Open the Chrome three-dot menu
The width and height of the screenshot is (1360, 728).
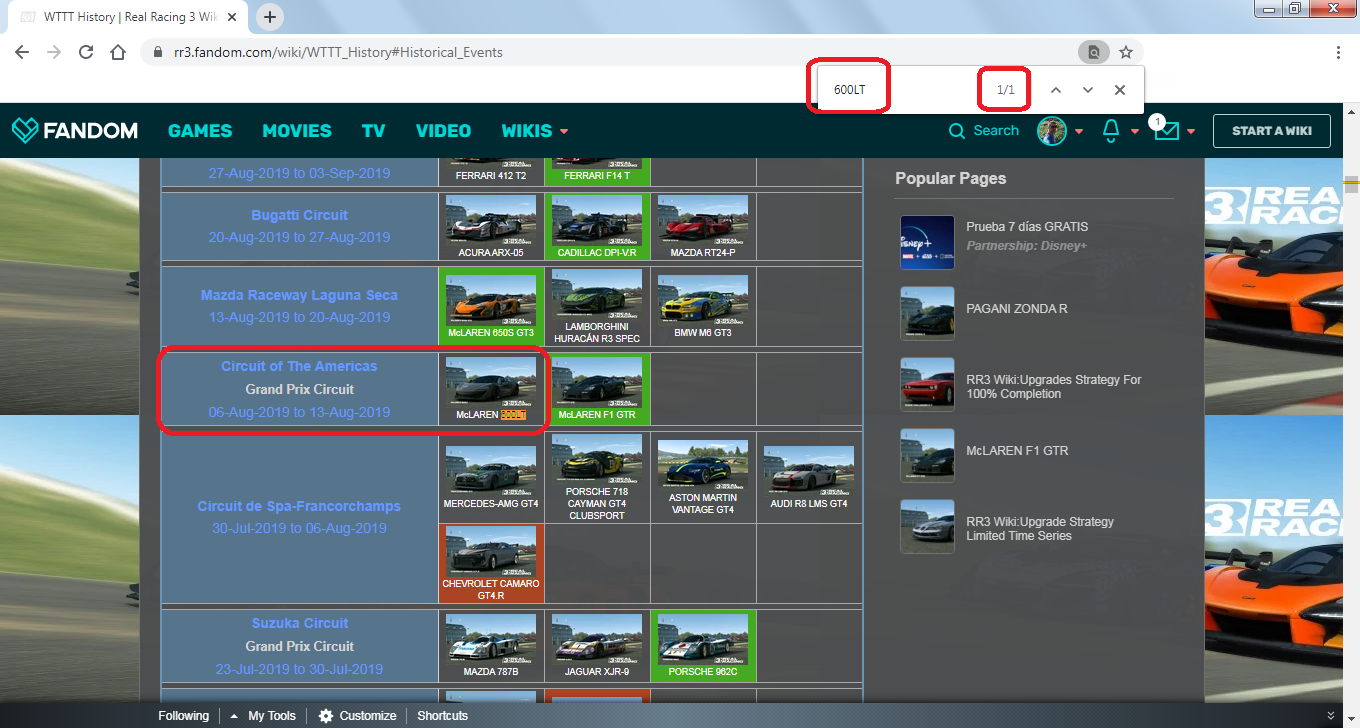point(1338,52)
